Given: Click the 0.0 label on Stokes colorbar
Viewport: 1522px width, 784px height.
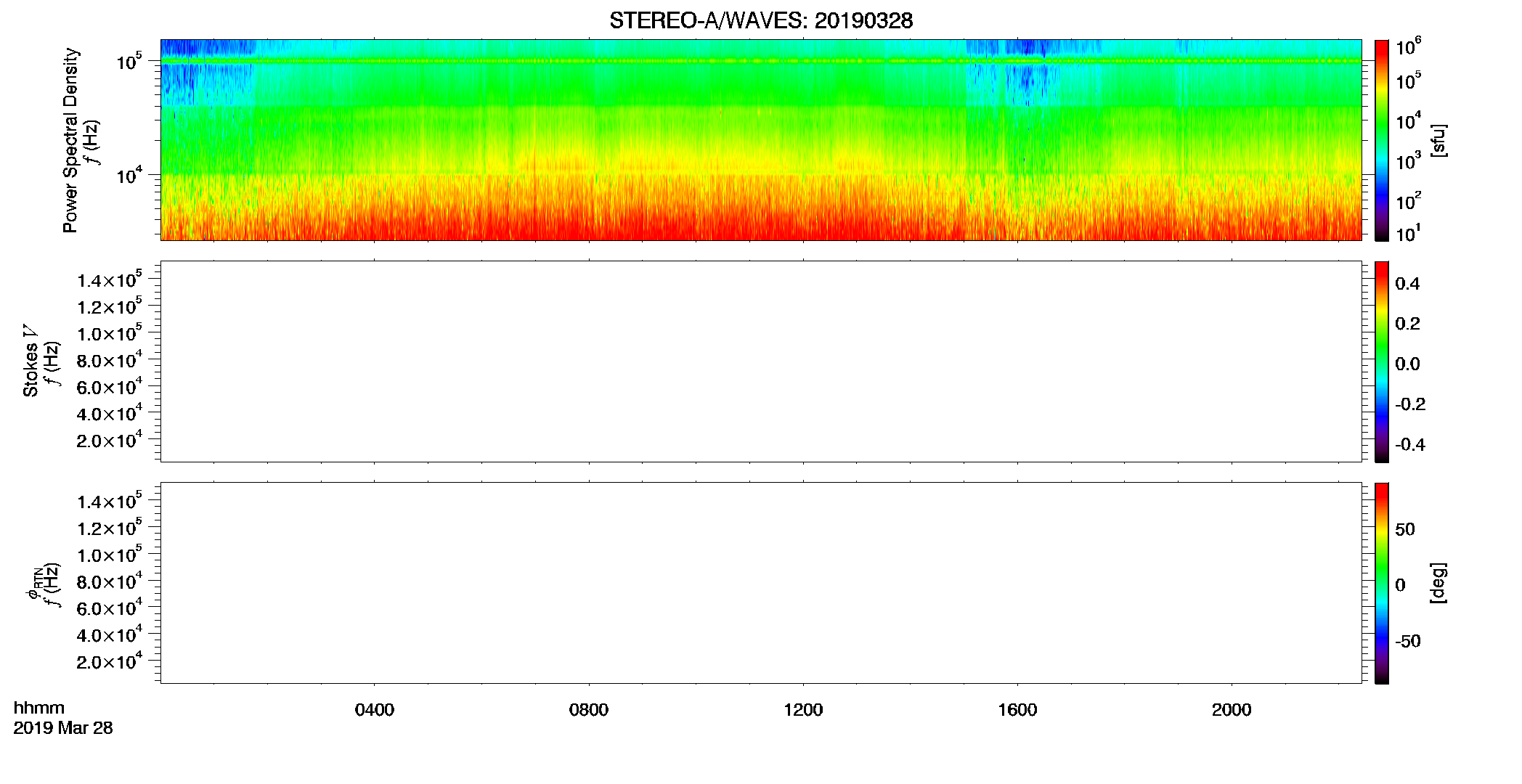Looking at the screenshot, I should click(x=1407, y=364).
